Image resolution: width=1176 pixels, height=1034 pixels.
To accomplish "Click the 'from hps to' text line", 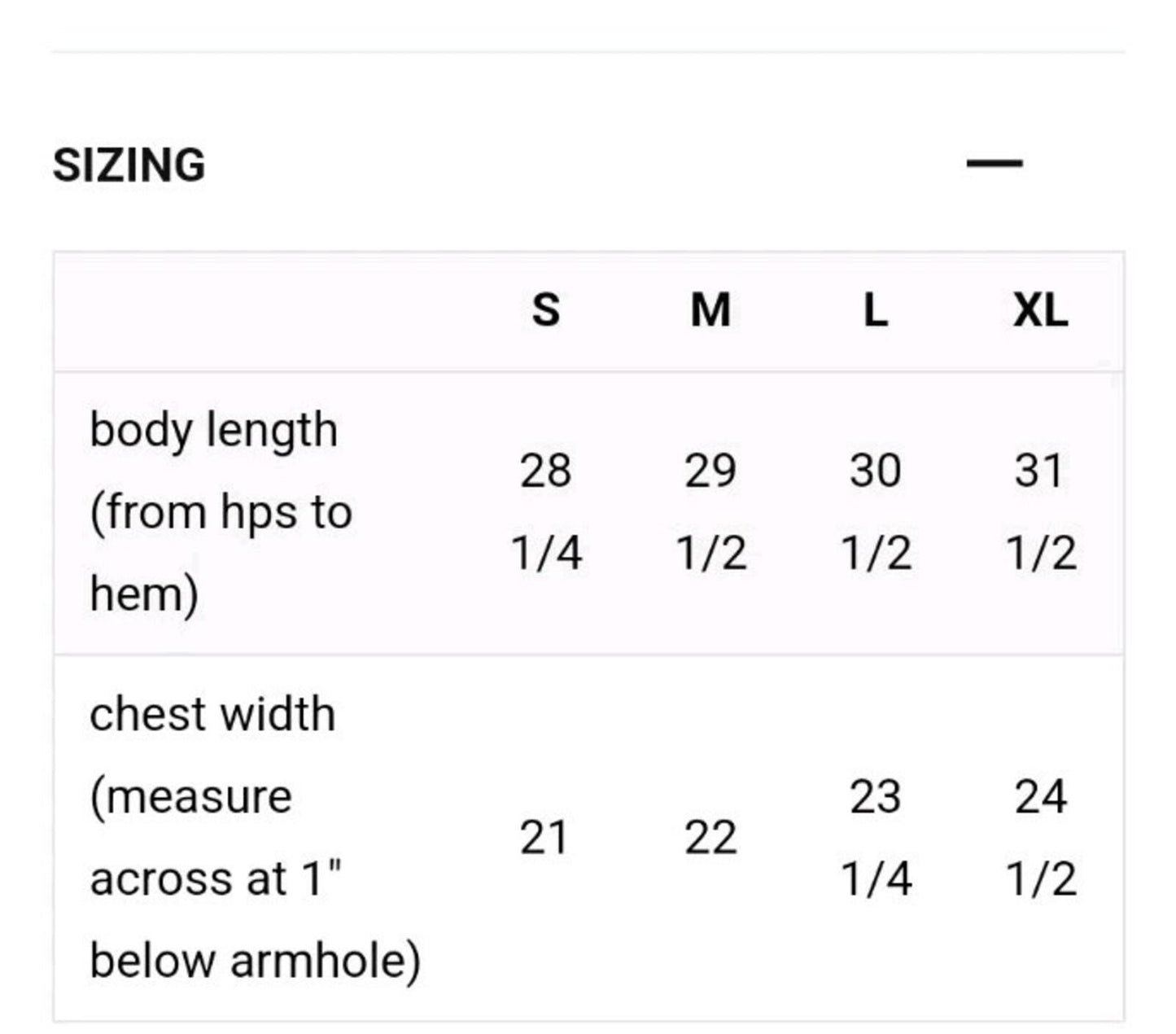I will pos(221,514).
